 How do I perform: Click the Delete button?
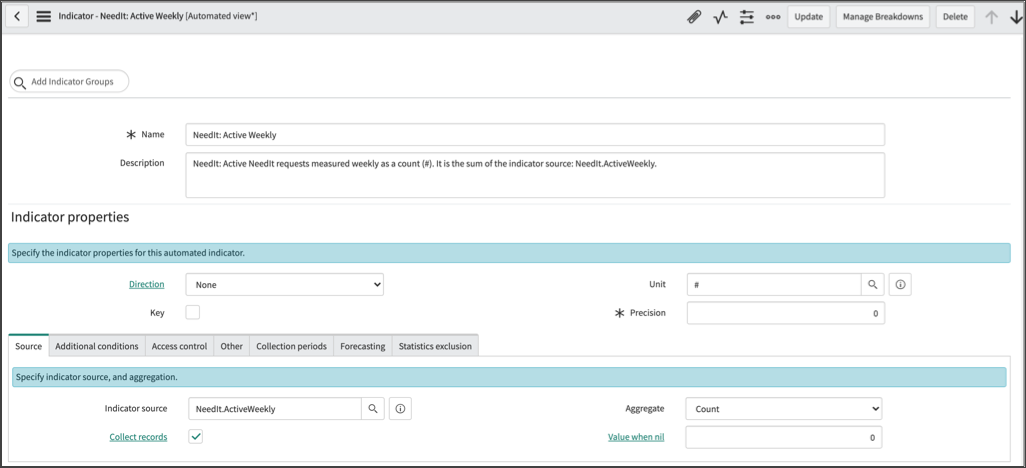pos(955,17)
